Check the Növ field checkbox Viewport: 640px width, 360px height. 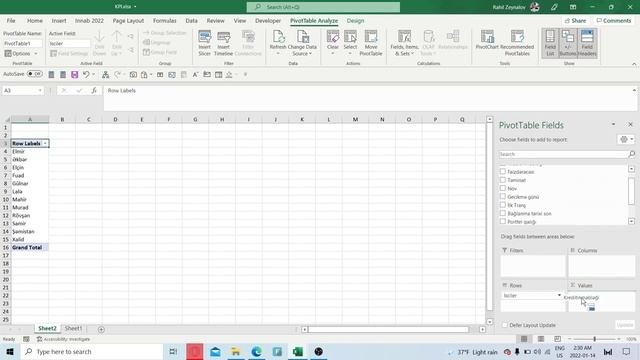coord(503,188)
